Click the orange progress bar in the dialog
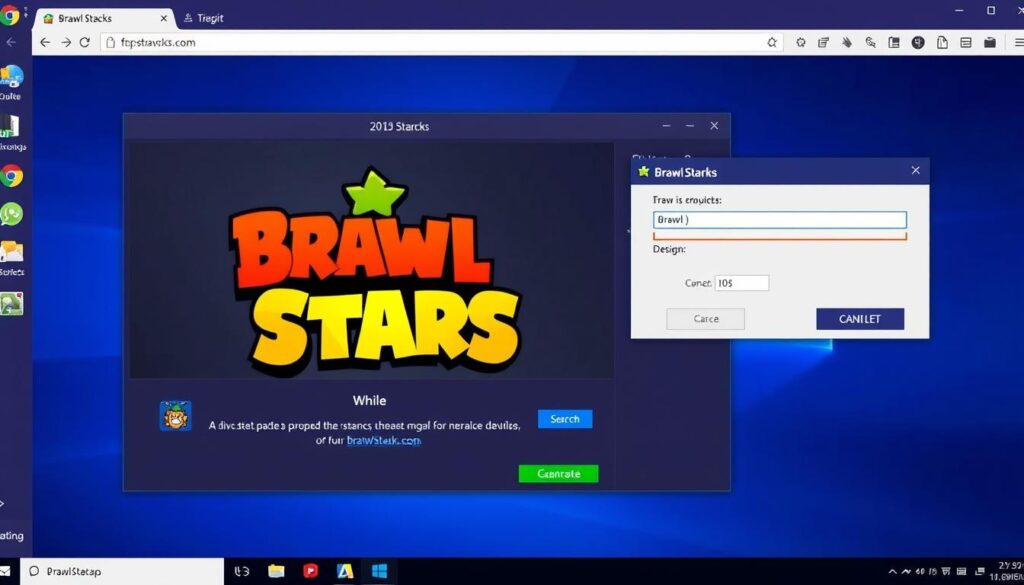Screen dimensions: 1024x585 779,237
